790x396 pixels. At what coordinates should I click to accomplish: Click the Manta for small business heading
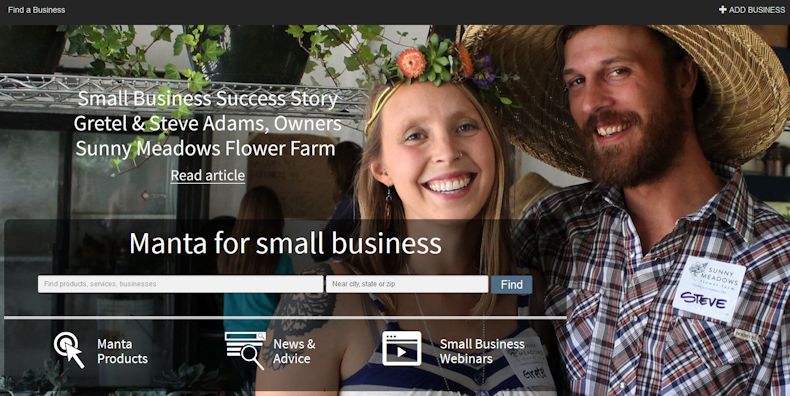[285, 243]
